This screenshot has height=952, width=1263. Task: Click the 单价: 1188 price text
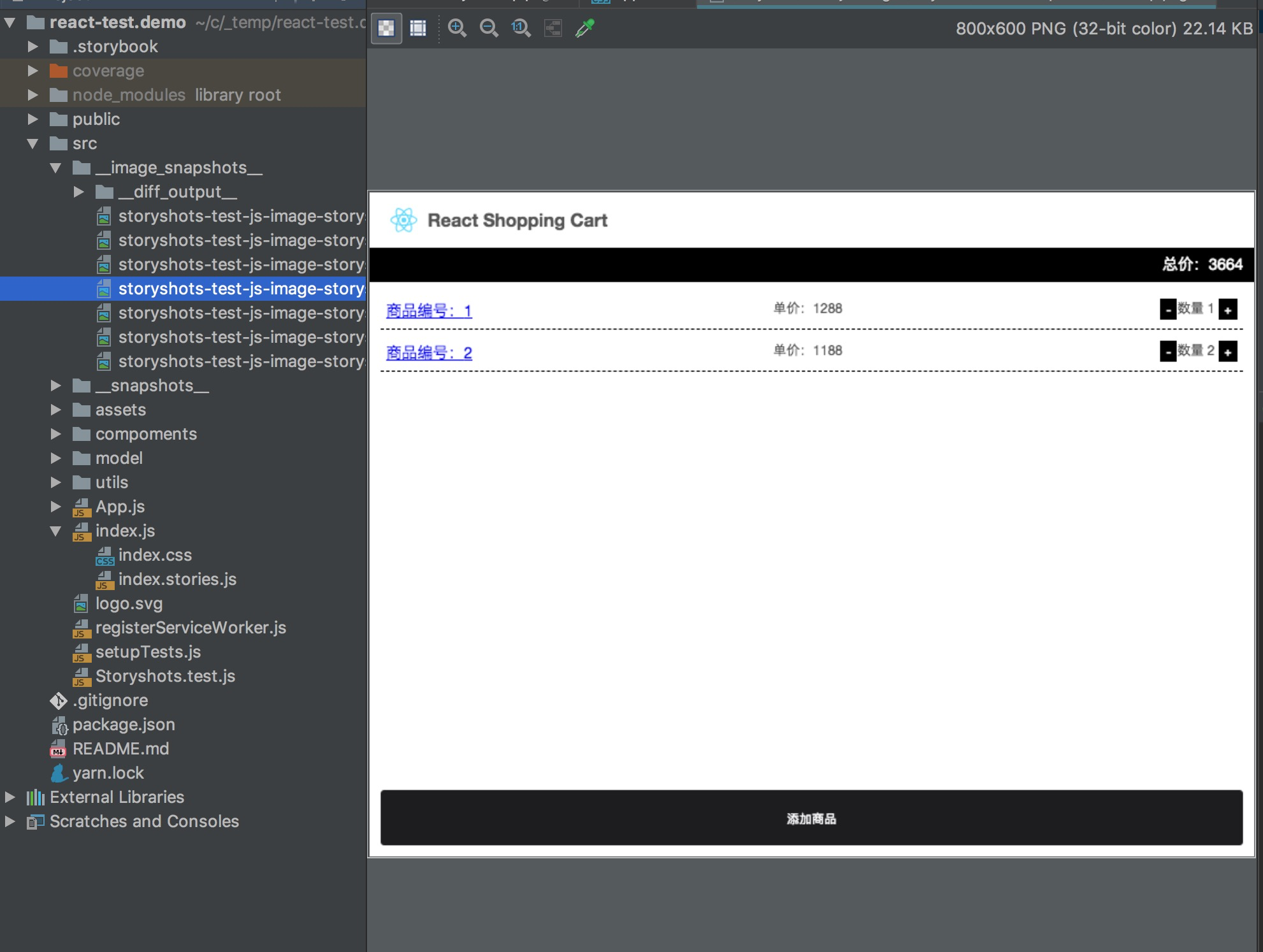(807, 350)
